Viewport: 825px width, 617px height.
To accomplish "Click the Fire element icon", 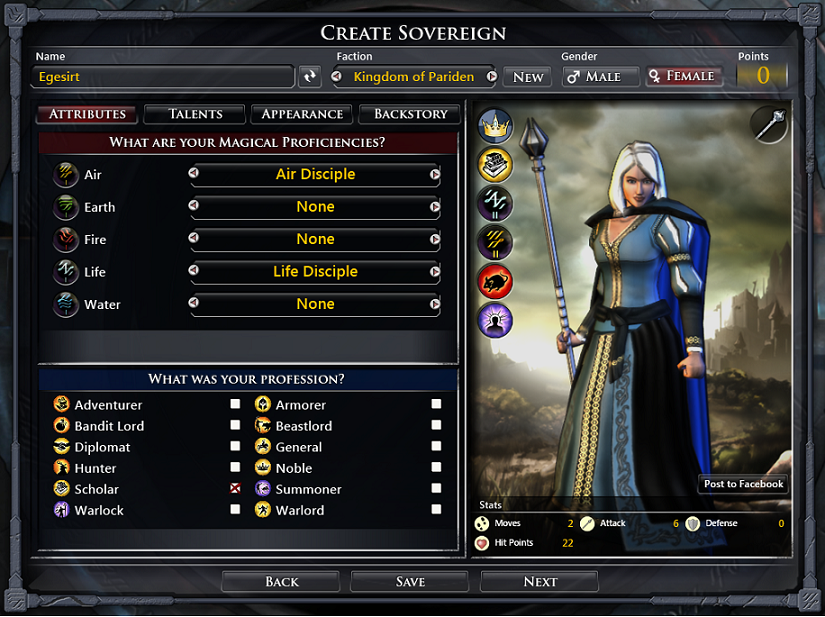I will coord(66,240).
